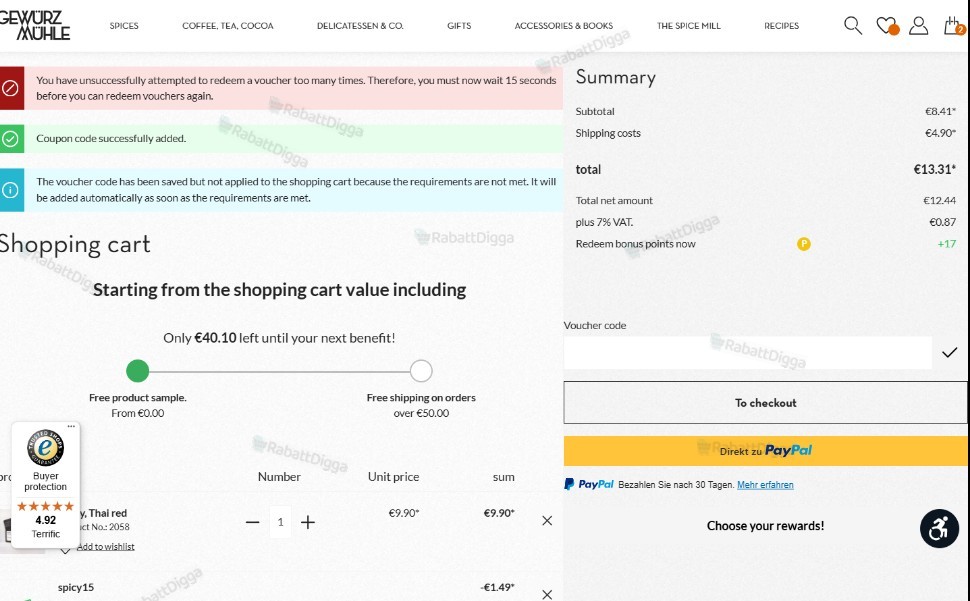Click the Gewürzmühle logo
This screenshot has width=970, height=601.
click(x=35, y=25)
